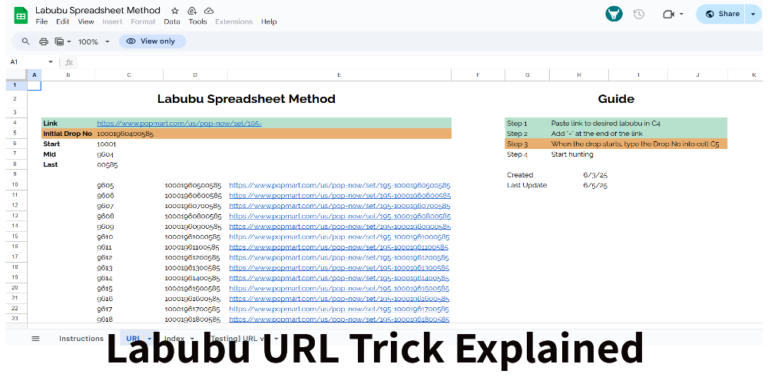Viewport: 768px width, 384px height.
Task: Open the user avatar icon
Action: (614, 14)
